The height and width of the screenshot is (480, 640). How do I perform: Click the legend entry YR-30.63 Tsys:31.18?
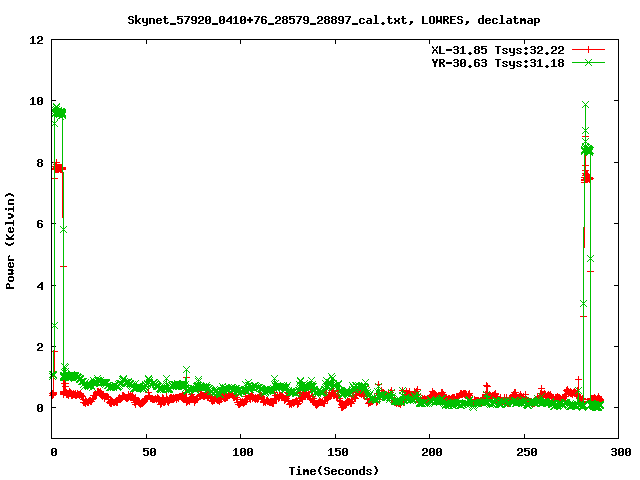coord(498,63)
